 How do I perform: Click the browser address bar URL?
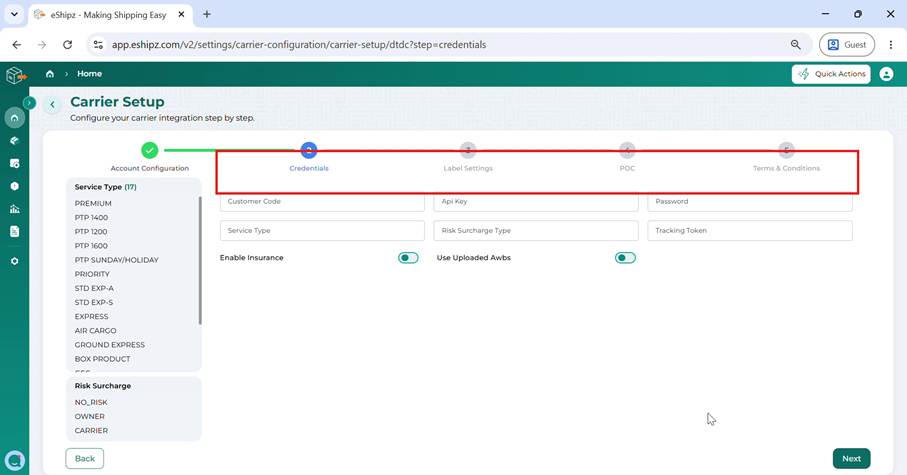pos(299,45)
